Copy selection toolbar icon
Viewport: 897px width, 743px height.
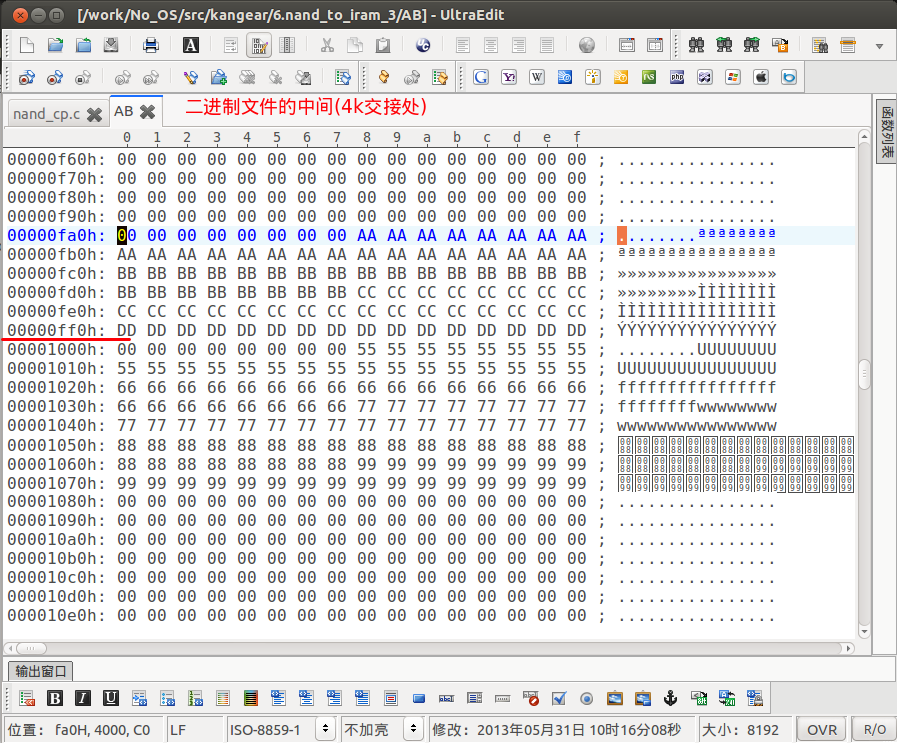pos(355,45)
